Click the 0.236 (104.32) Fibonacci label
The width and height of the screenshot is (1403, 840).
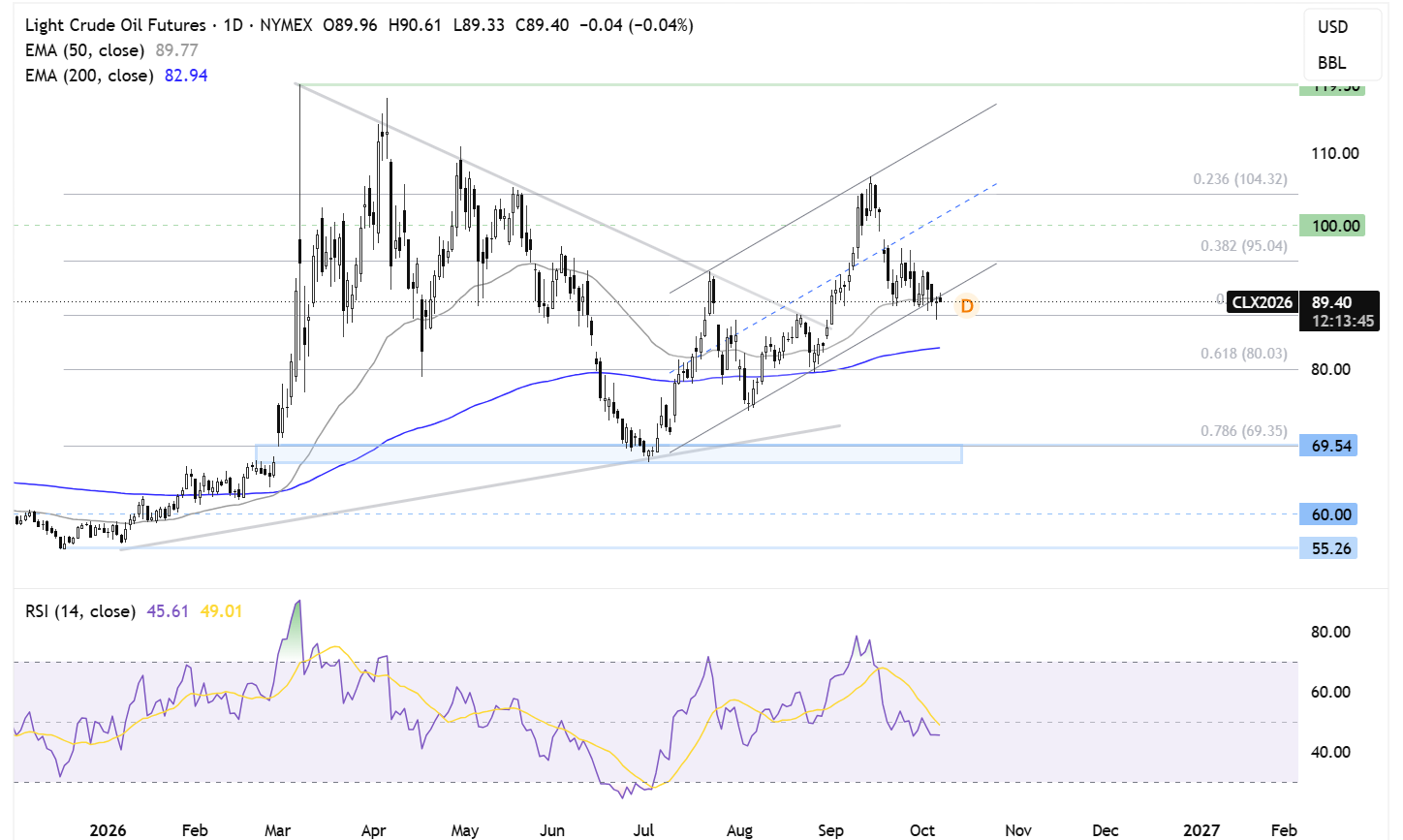click(x=1240, y=179)
